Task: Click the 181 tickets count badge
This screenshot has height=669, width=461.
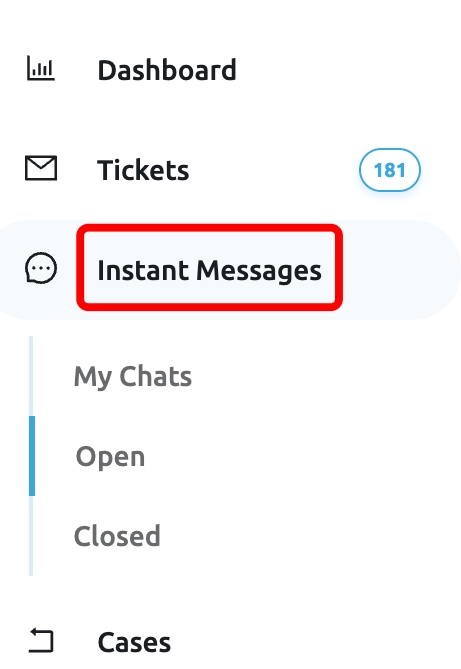Action: coord(390,170)
